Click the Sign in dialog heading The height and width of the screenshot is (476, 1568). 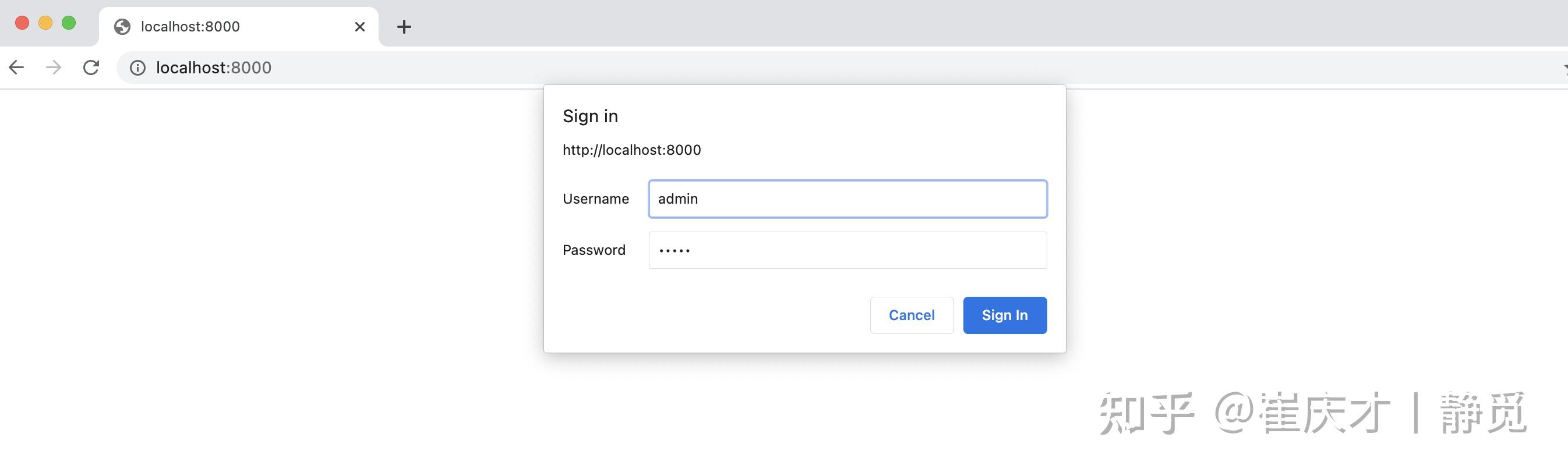coord(590,116)
